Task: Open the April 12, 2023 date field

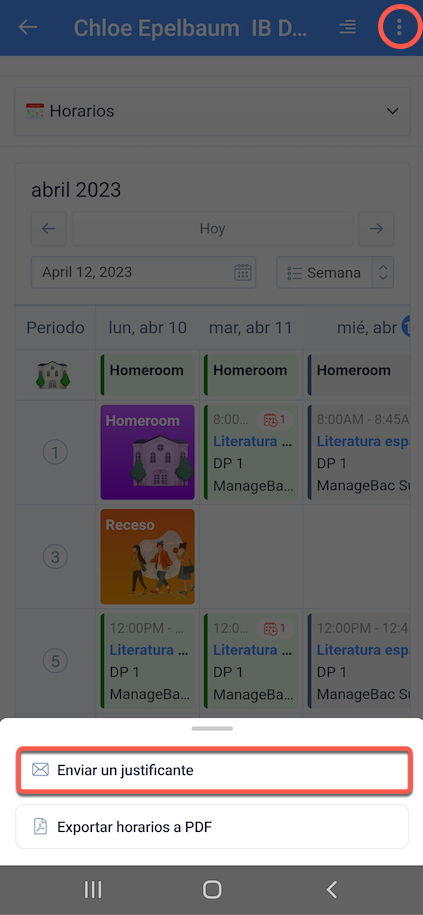Action: pos(144,273)
